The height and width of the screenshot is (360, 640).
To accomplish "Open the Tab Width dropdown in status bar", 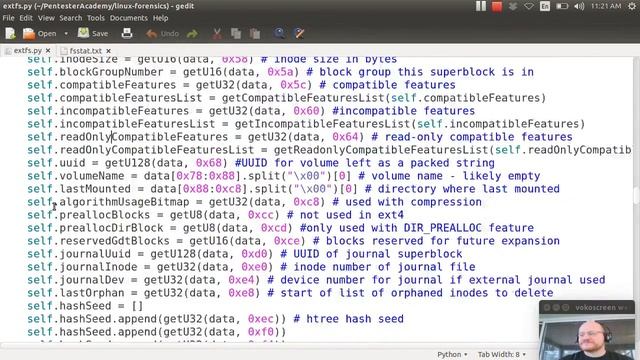I will point(502,354).
